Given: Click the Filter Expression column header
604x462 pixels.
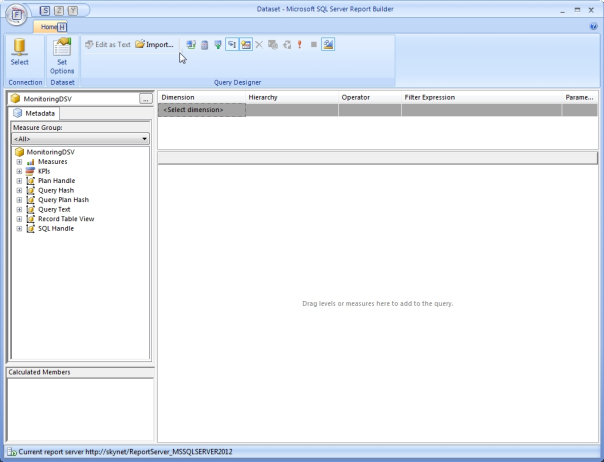Looking at the screenshot, I should (x=482, y=97).
